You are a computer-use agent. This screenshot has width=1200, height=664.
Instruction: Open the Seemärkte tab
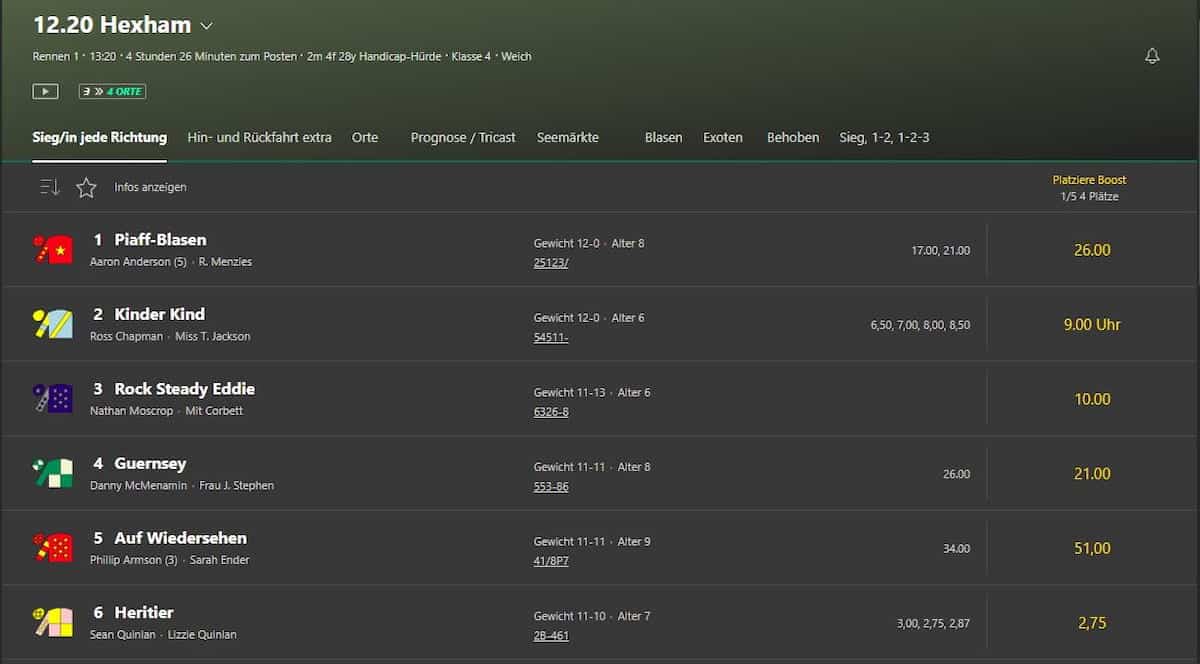(x=567, y=137)
